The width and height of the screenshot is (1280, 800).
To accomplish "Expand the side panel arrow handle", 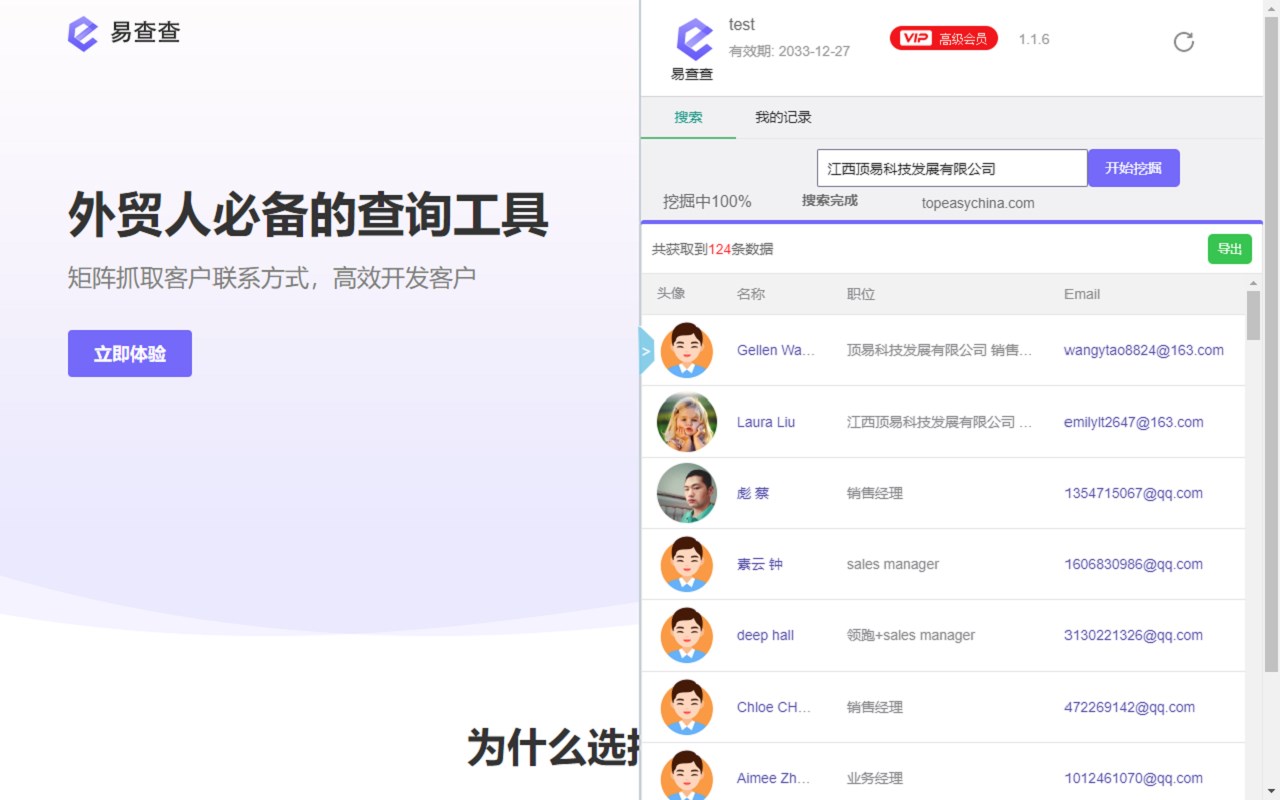I will pyautogui.click(x=646, y=351).
